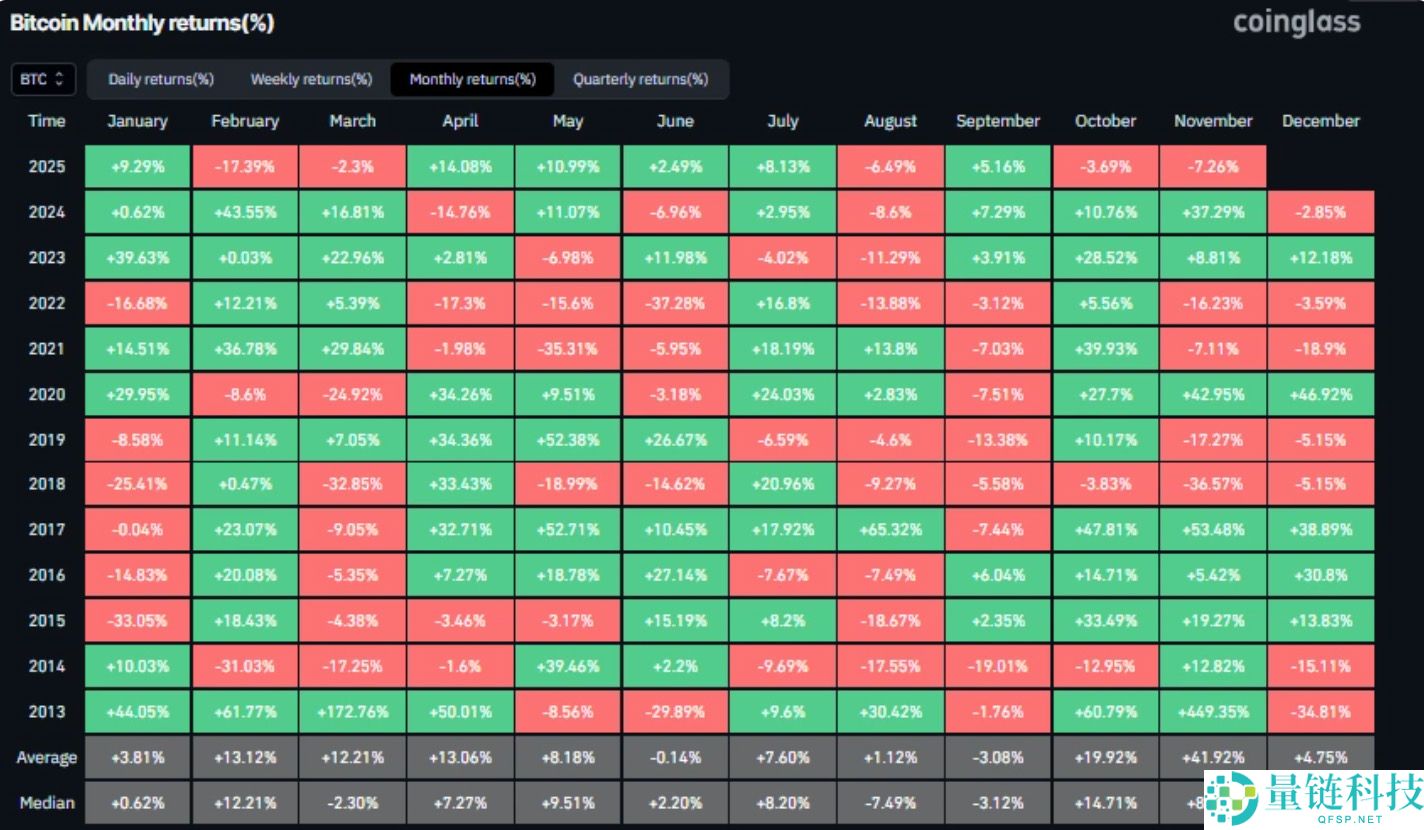Select the +172.76% March 2013 cell

pyautogui.click(x=352, y=712)
